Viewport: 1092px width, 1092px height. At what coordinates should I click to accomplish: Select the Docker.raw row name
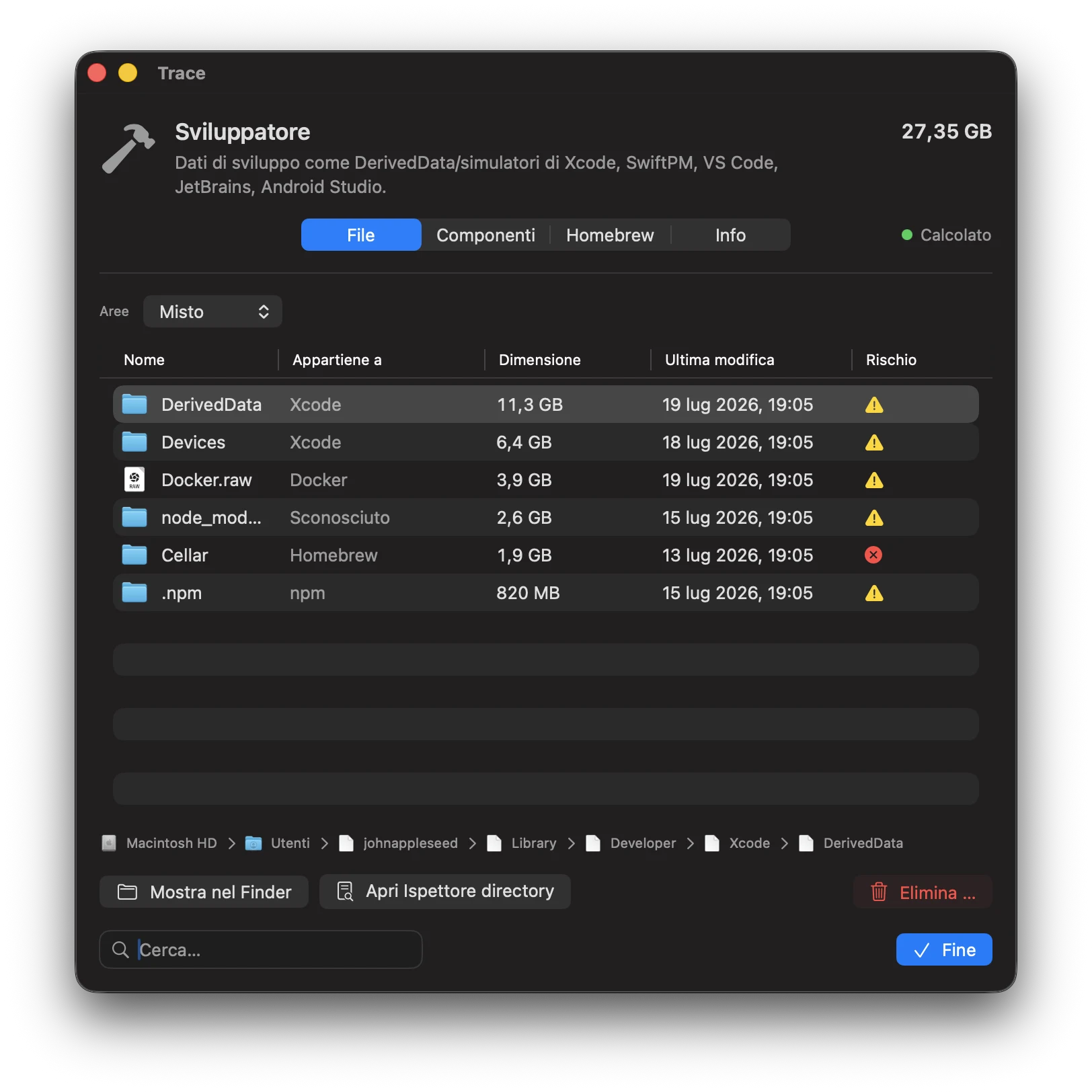[x=206, y=480]
